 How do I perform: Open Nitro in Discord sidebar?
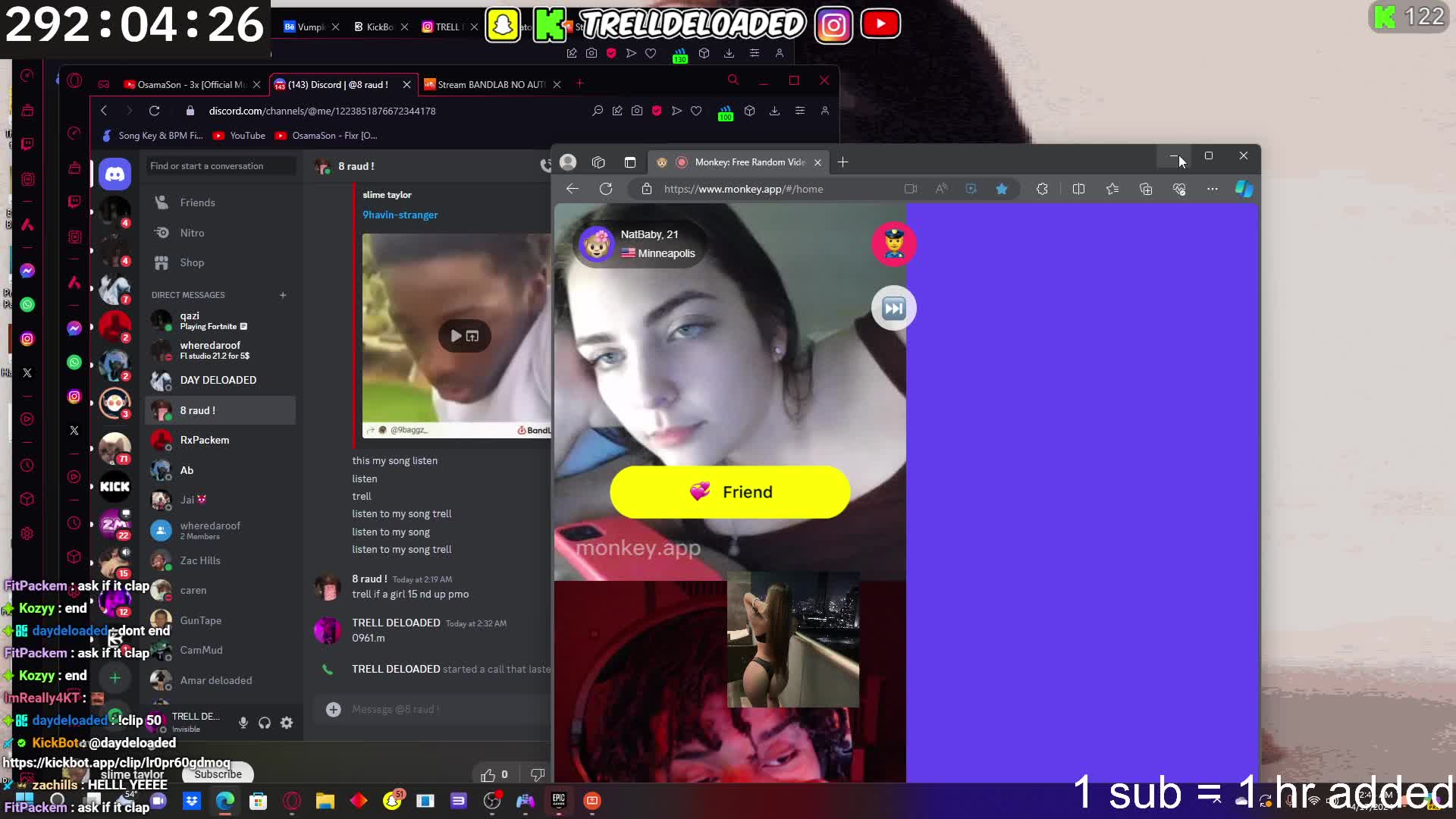point(220,233)
